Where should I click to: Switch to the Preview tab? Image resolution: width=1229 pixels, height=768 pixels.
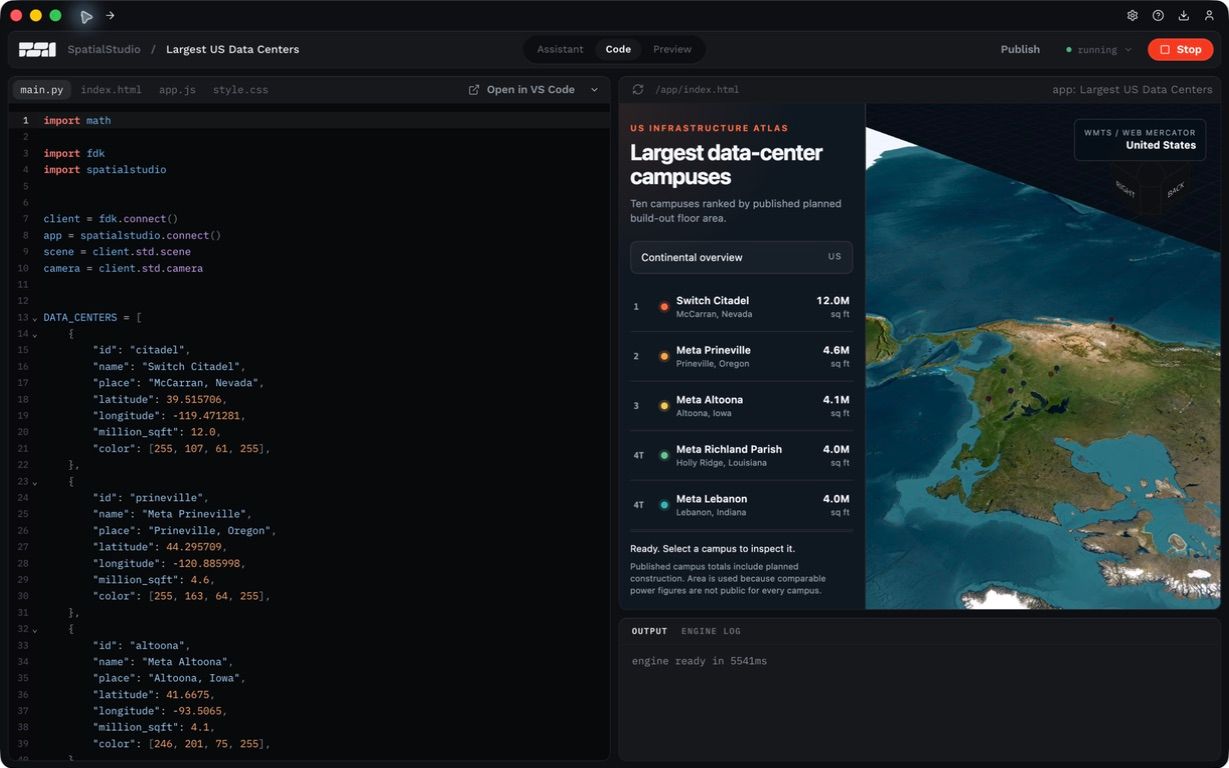coord(672,49)
